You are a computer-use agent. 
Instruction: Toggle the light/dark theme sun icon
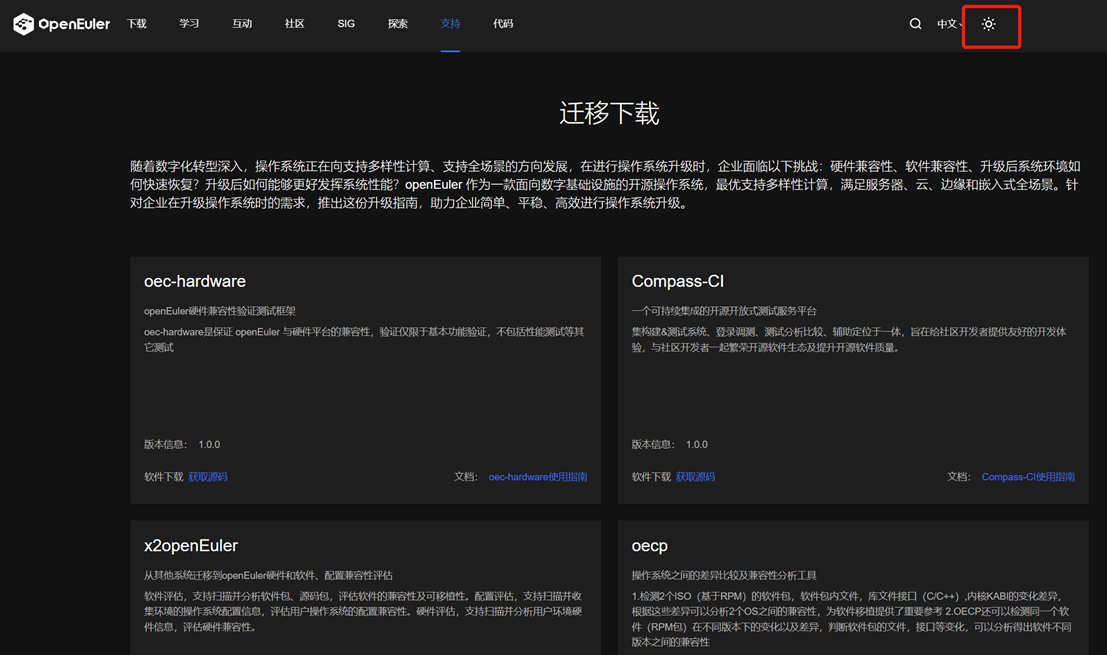tap(989, 25)
